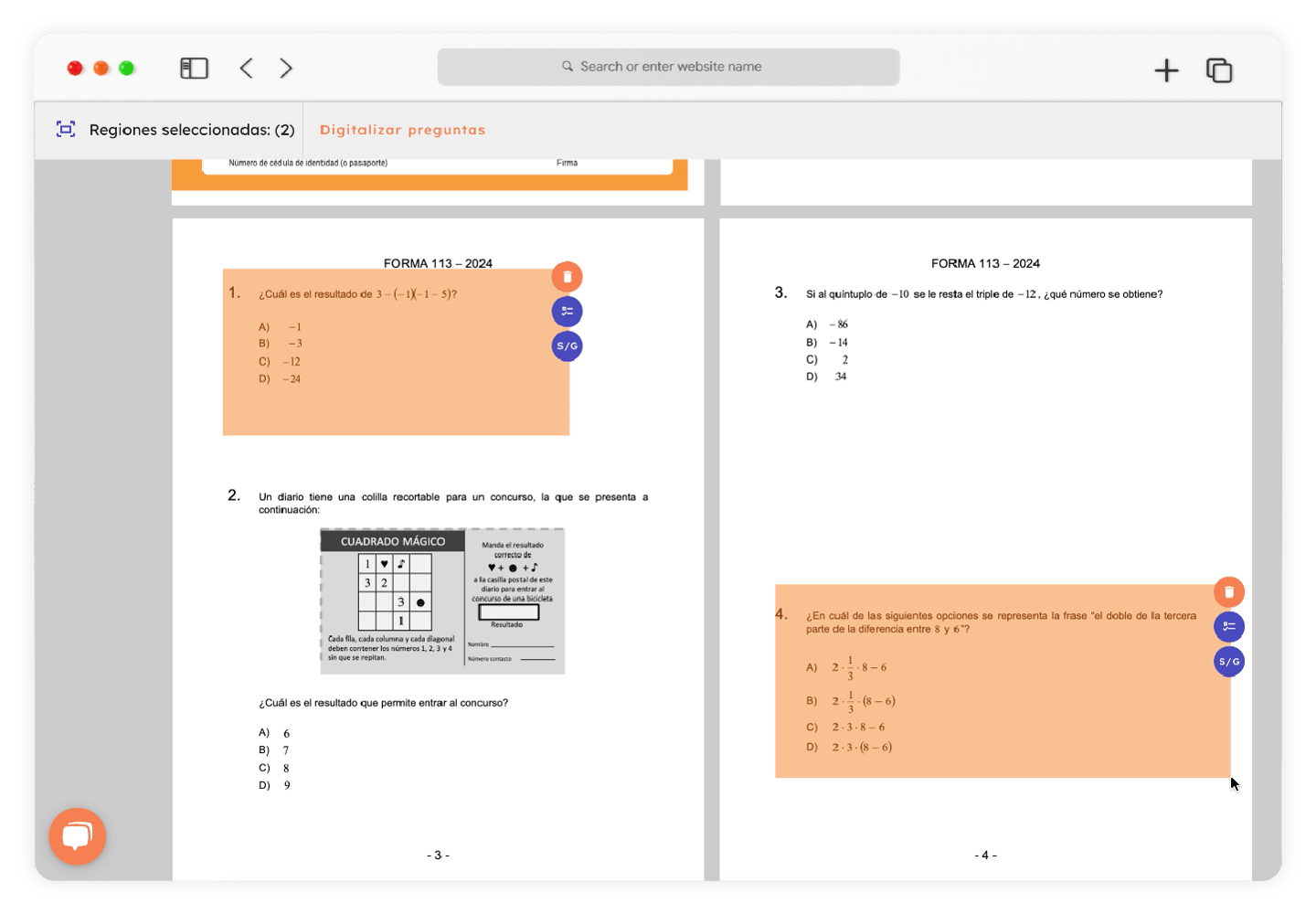The image size is (1316, 914).
Task: Click the Cuadrado Mágico image in question 2
Action: tap(442, 601)
